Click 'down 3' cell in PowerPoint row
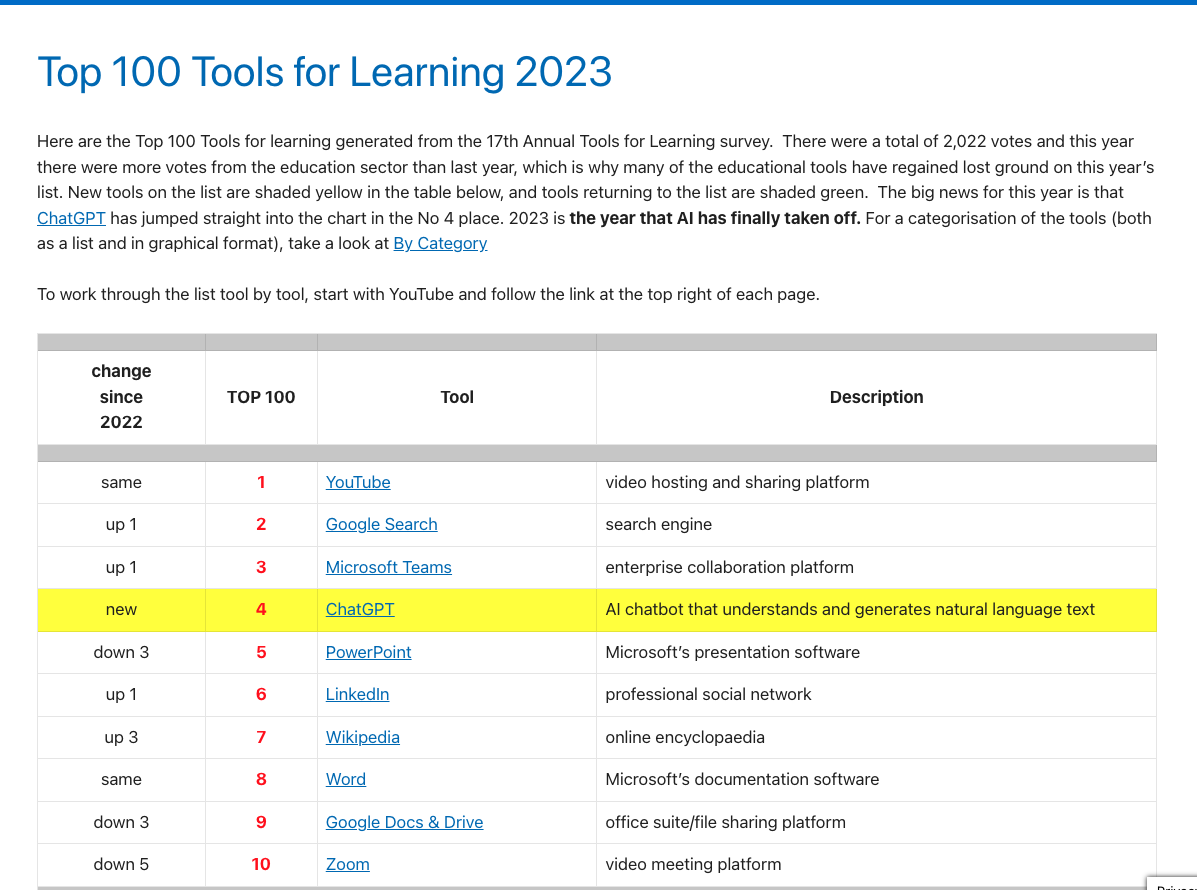 [121, 652]
